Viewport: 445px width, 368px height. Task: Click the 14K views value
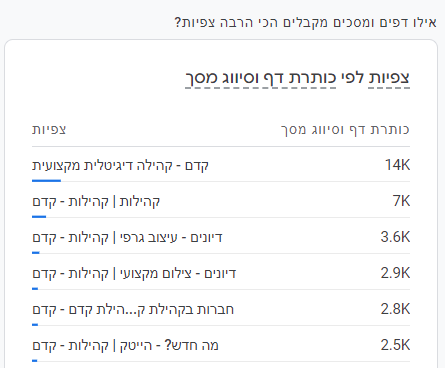pyautogui.click(x=397, y=165)
